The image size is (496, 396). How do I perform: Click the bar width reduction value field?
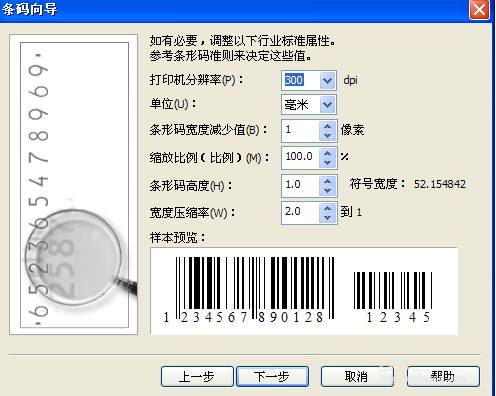tap(301, 130)
